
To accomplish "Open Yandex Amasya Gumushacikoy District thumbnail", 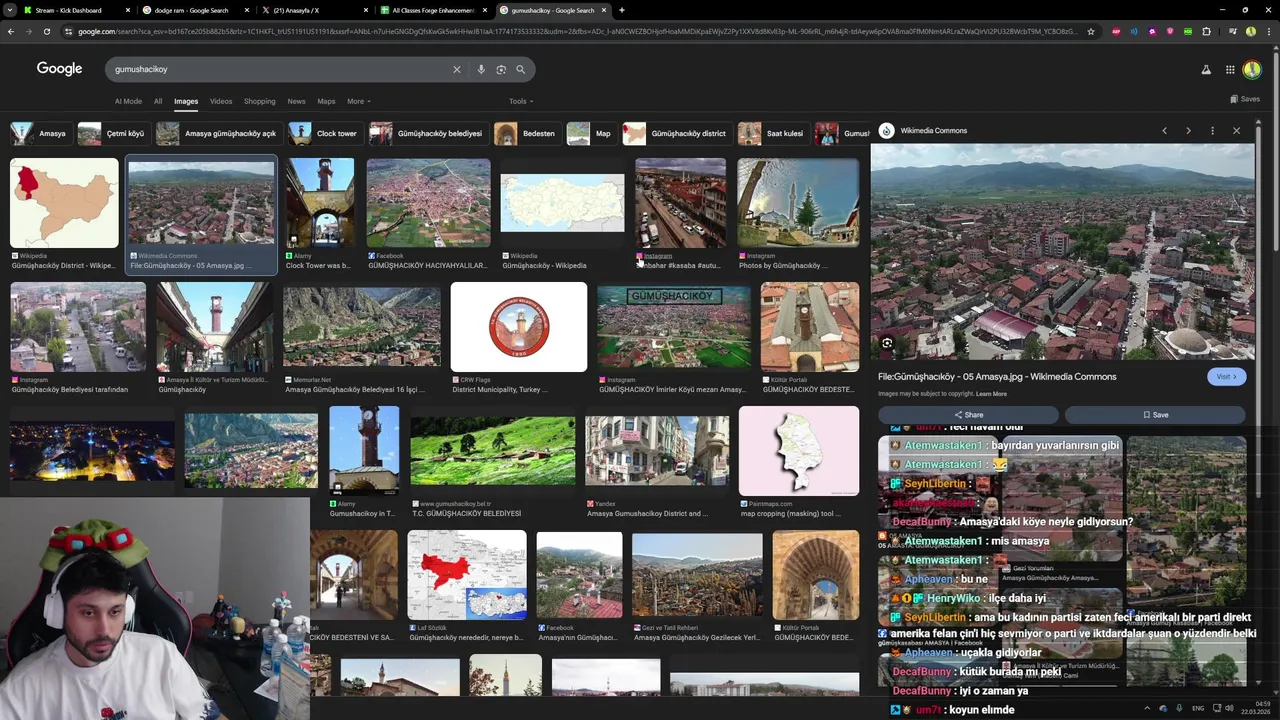I will 657,451.
